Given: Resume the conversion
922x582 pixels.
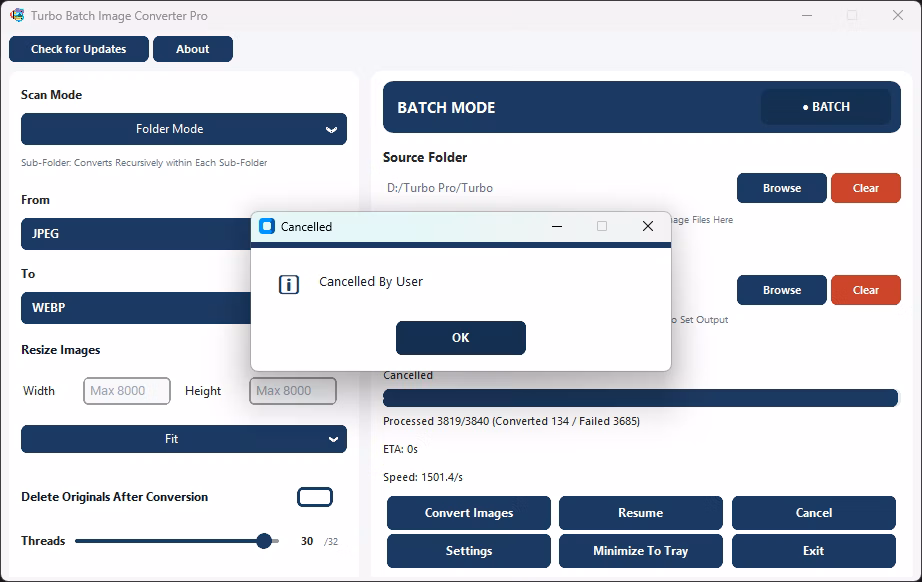Looking at the screenshot, I should 640,513.
